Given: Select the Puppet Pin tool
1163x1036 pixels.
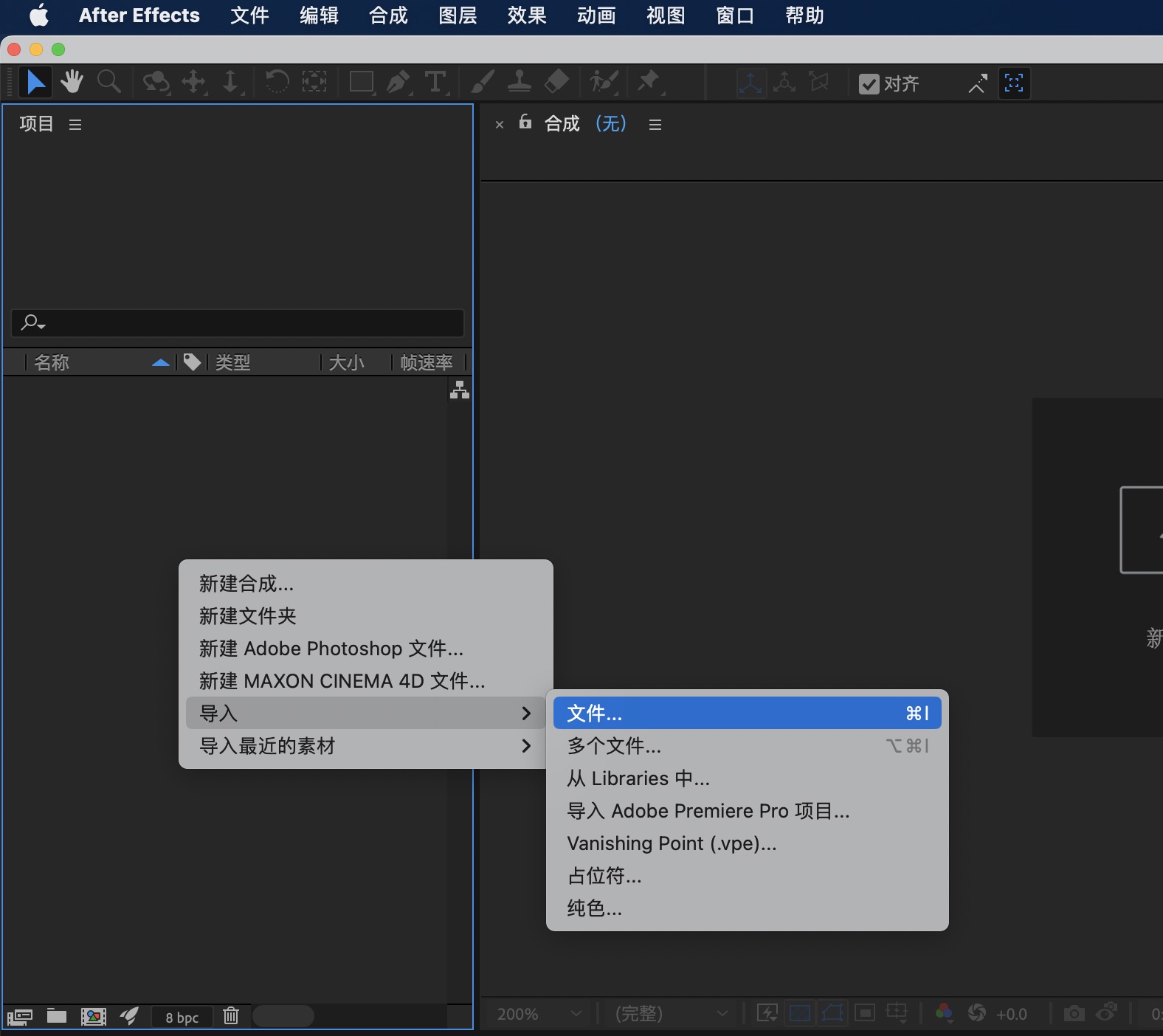Looking at the screenshot, I should pyautogui.click(x=649, y=82).
